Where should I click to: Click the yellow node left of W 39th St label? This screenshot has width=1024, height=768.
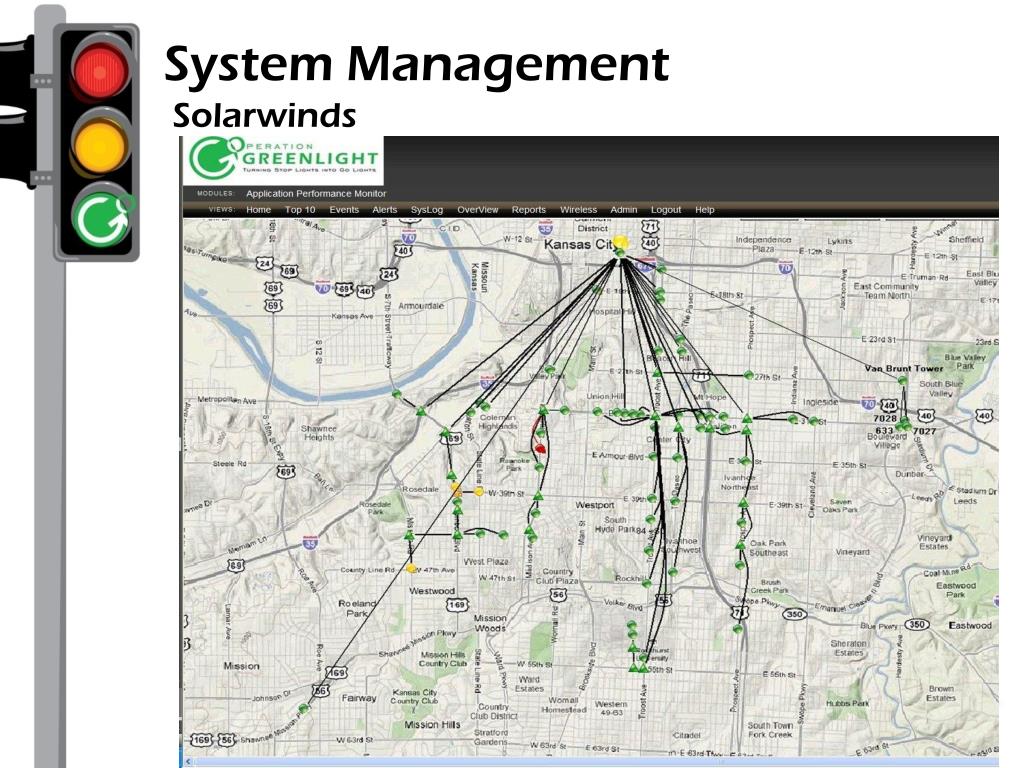(479, 492)
